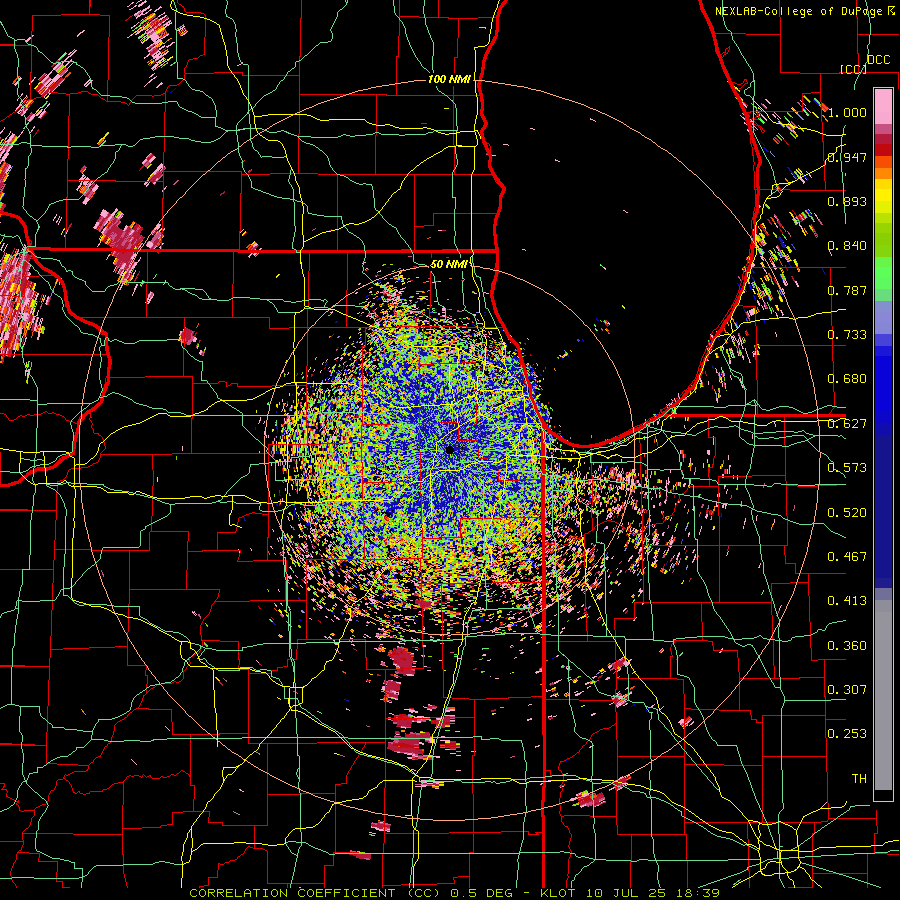The width and height of the screenshot is (900, 900).
Task: Click the 0.360 scale value
Action: (847, 646)
